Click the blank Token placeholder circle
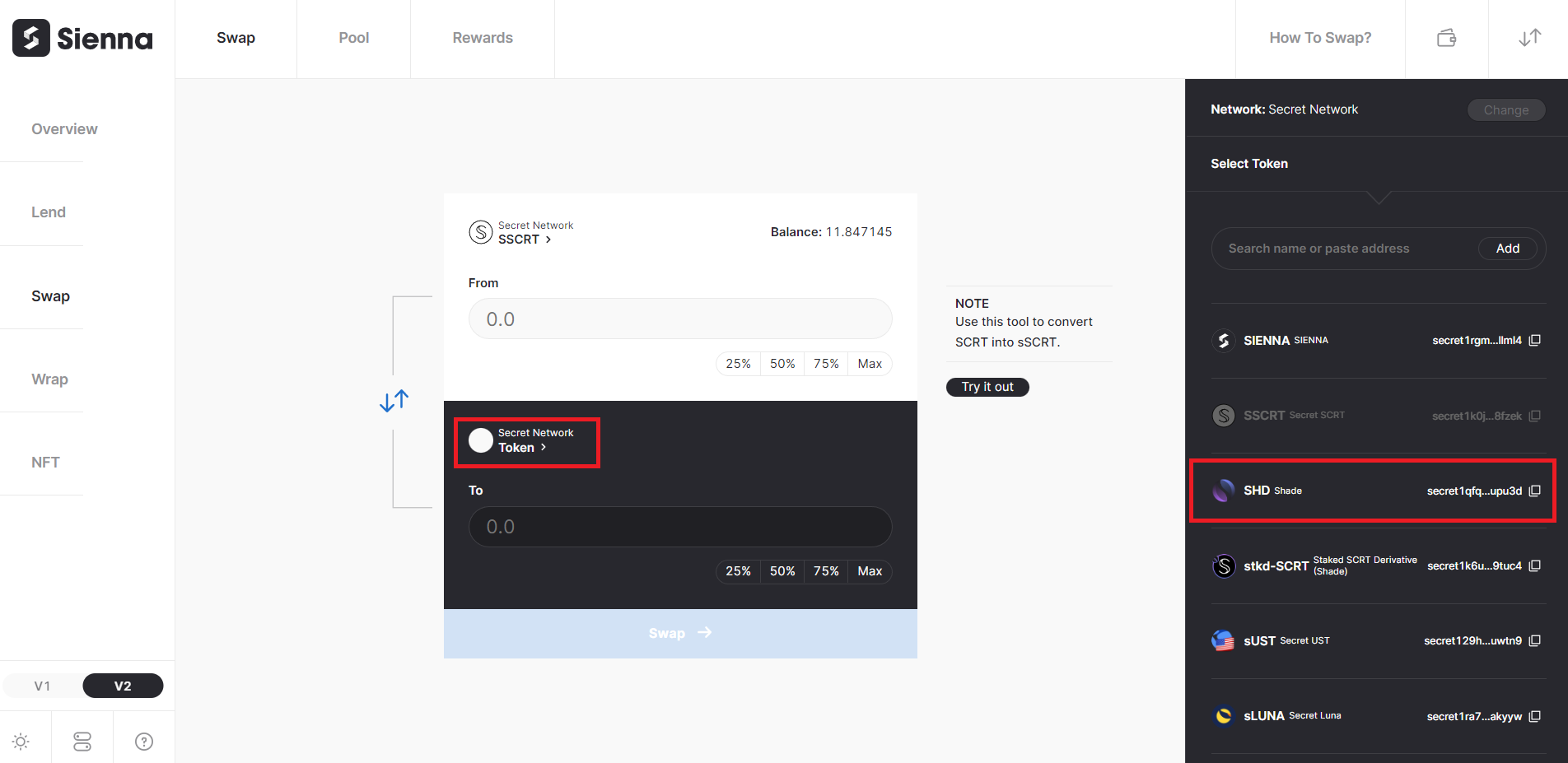Viewport: 1568px width, 763px height. tap(481, 440)
